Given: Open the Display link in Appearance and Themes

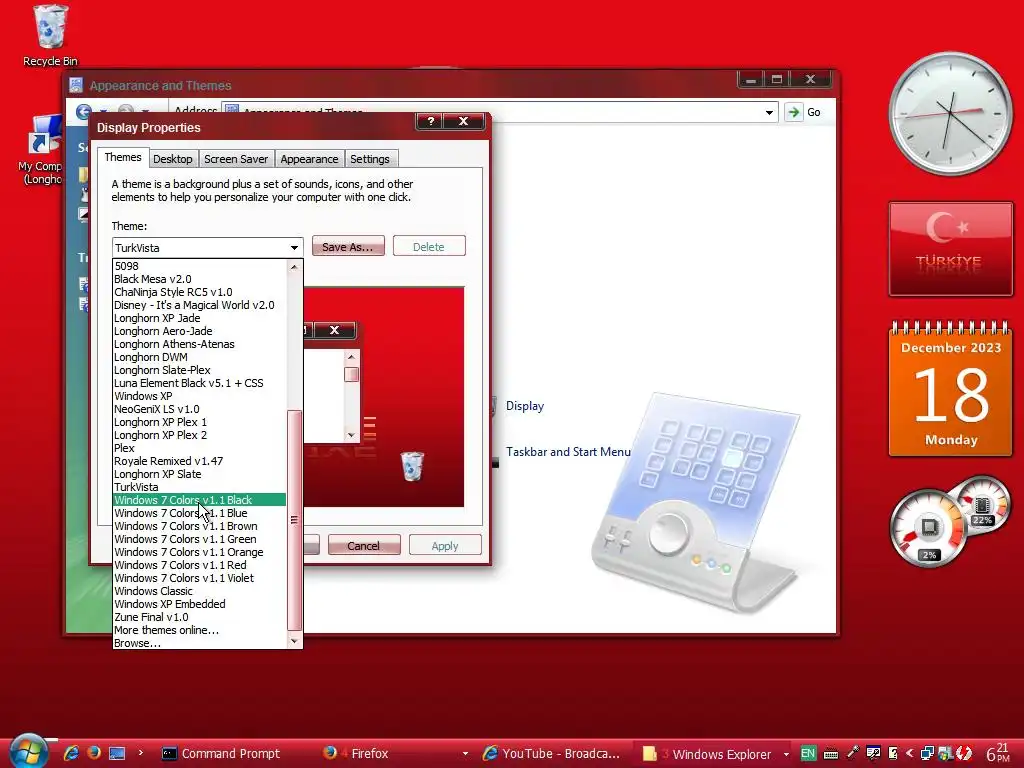Looking at the screenshot, I should (x=524, y=406).
